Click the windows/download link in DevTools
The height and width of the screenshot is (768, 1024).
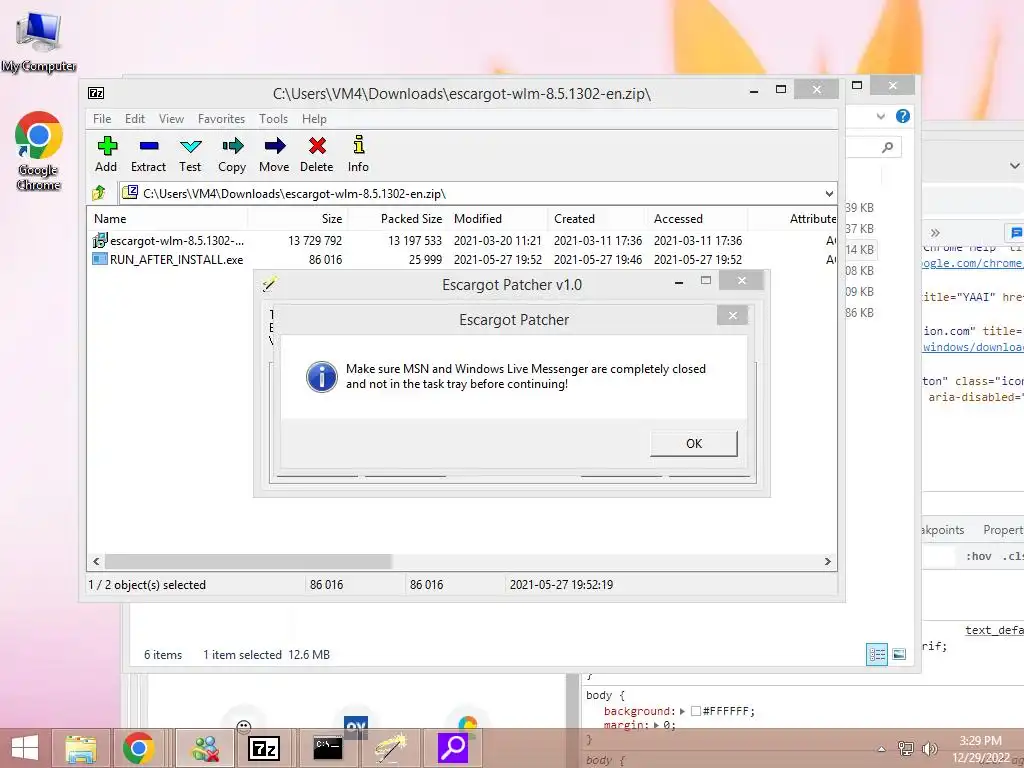pyautogui.click(x=973, y=347)
